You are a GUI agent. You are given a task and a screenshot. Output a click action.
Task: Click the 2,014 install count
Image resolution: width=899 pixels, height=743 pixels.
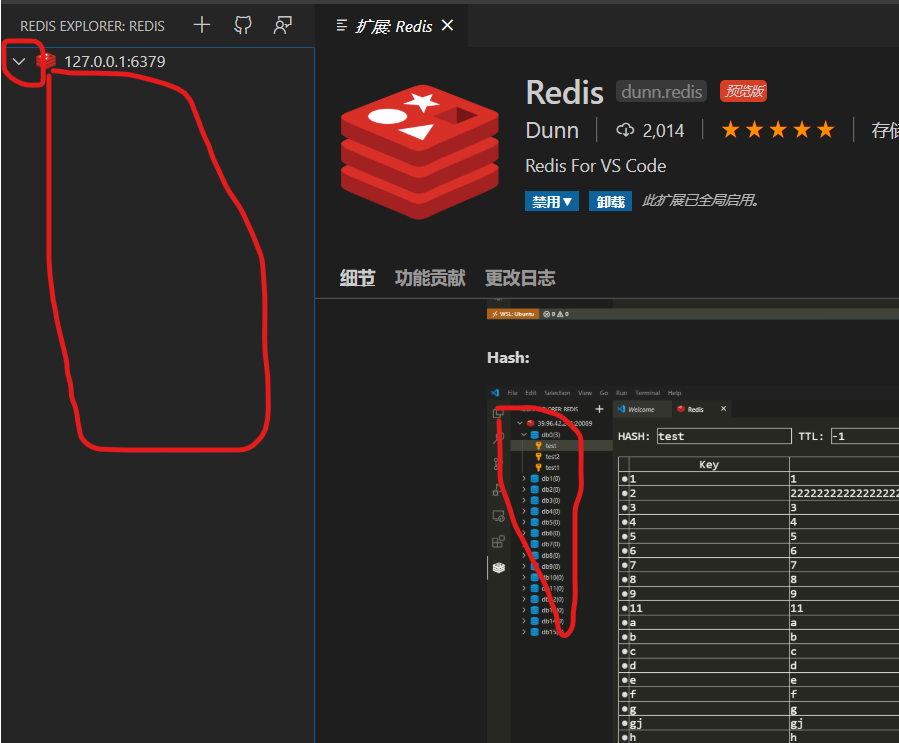663,131
